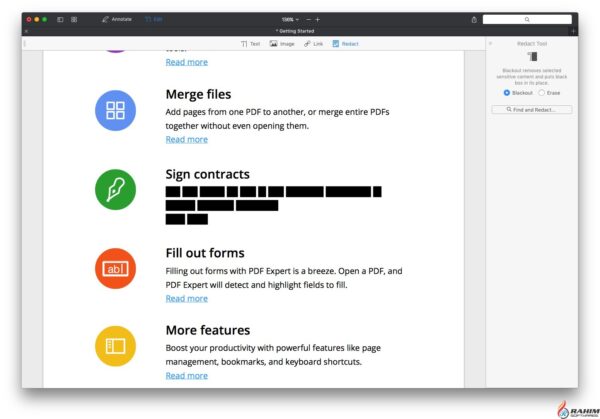Click text 'Add pages from one PDF to another'

point(235,112)
